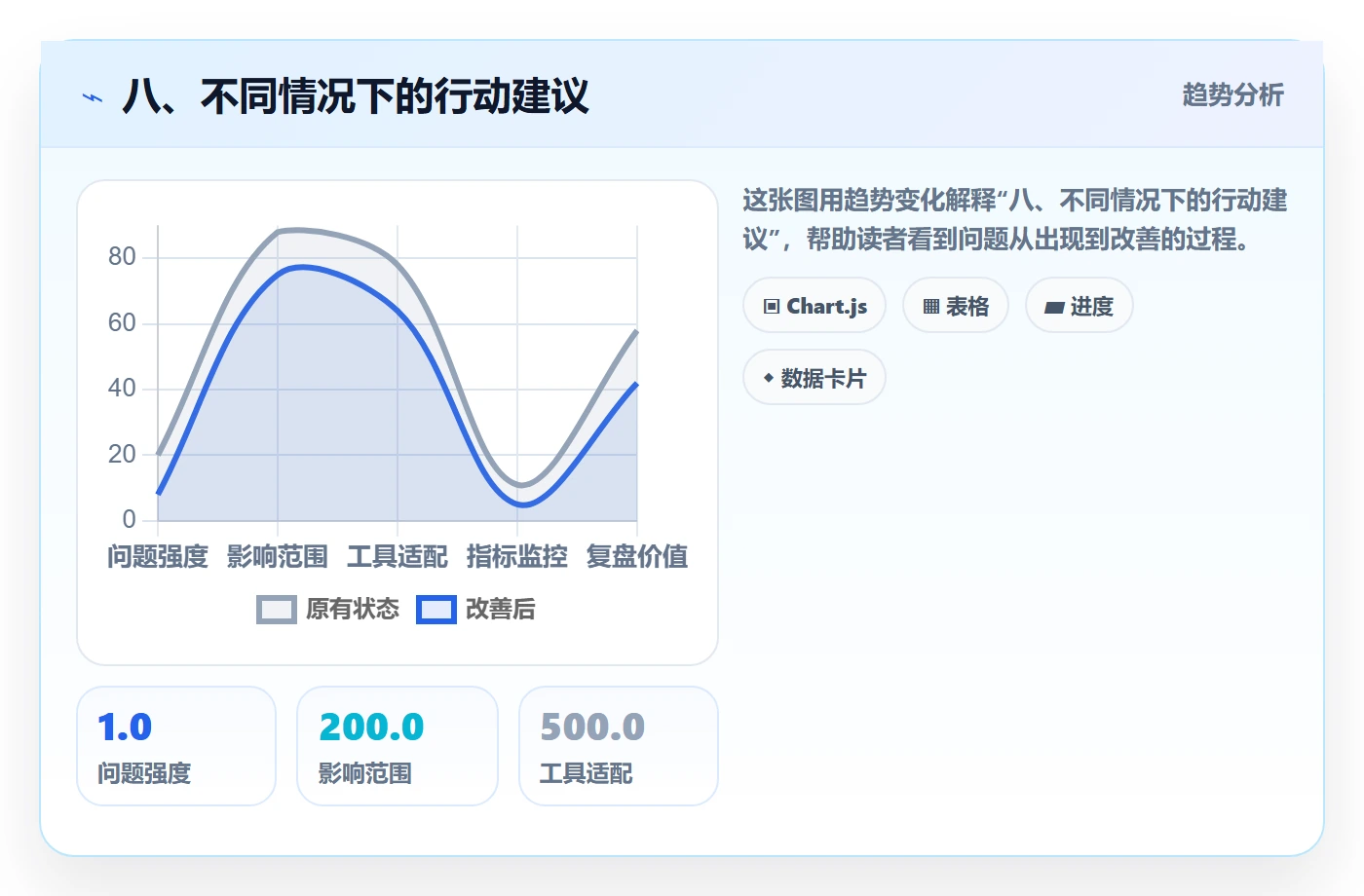The width and height of the screenshot is (1364, 896).
Task: Select the 数据卡片 tag
Action: point(815,378)
